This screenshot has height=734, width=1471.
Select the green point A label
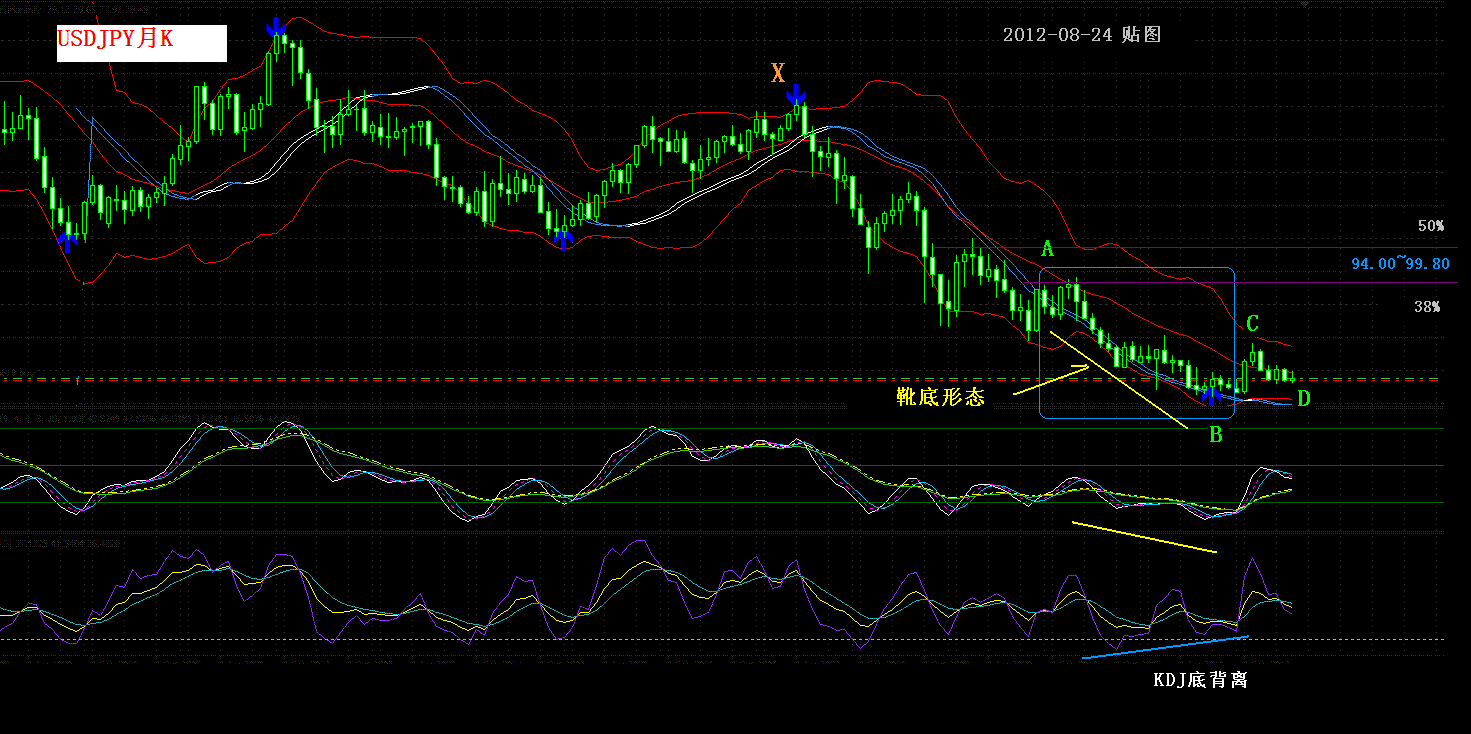tap(1048, 249)
